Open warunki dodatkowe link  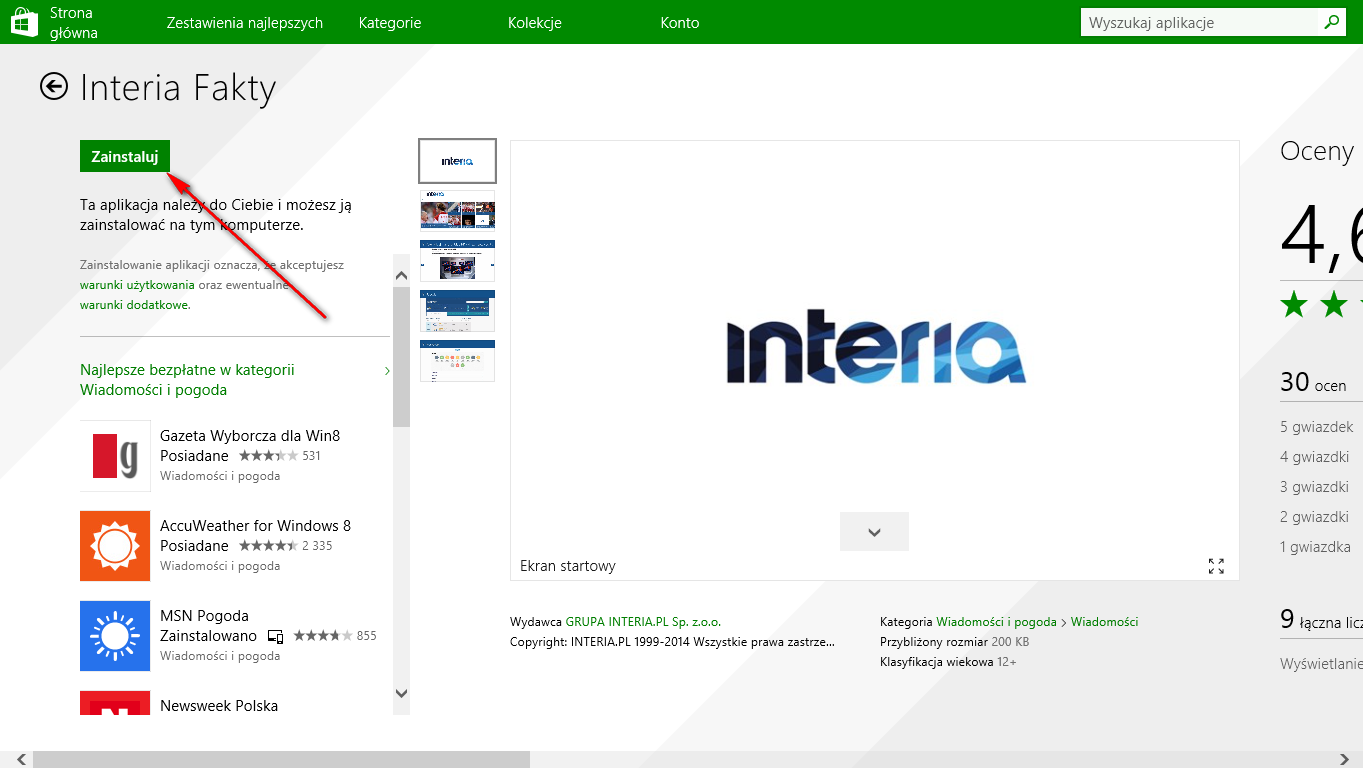tap(135, 305)
